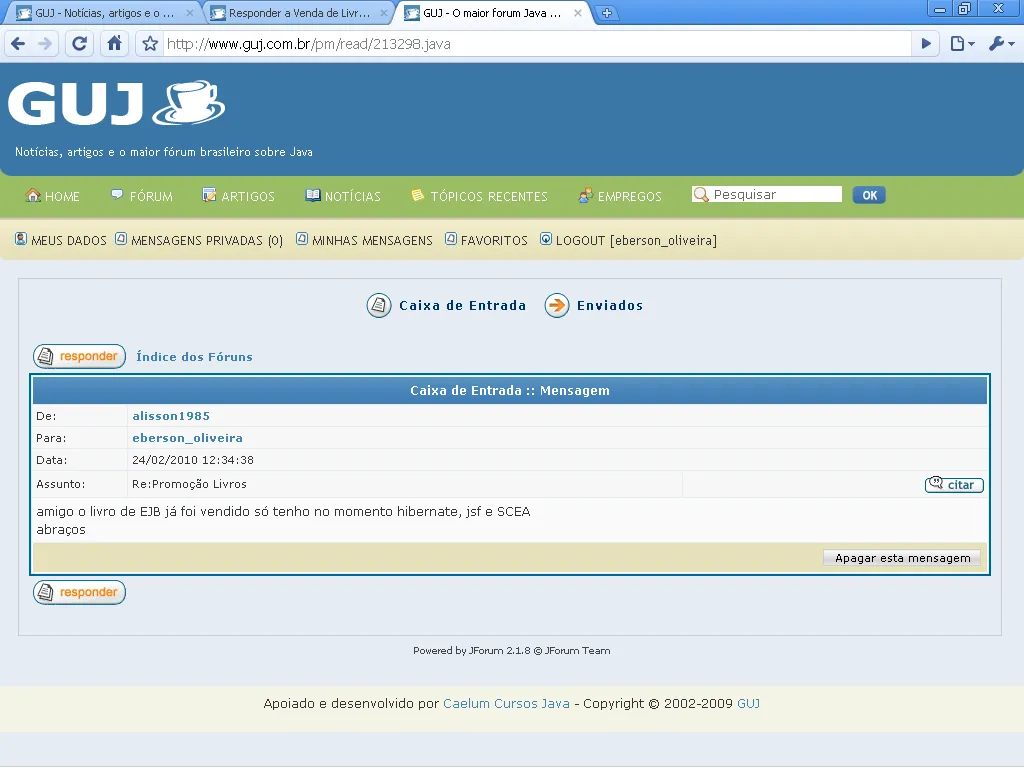Open Enviados sent messages link
This screenshot has width=1024, height=768.
pos(610,306)
